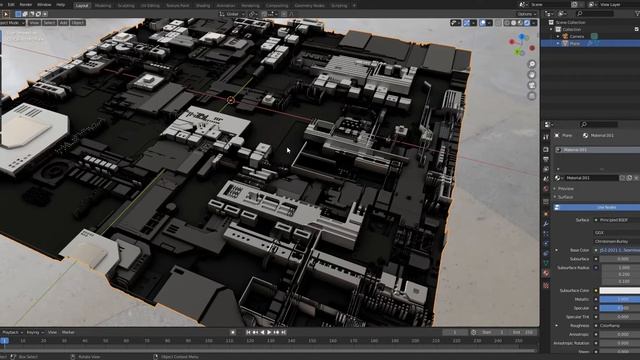Adjust the Specular slider
Image resolution: width=640 pixels, height=360 pixels.
pyautogui.click(x=620, y=308)
